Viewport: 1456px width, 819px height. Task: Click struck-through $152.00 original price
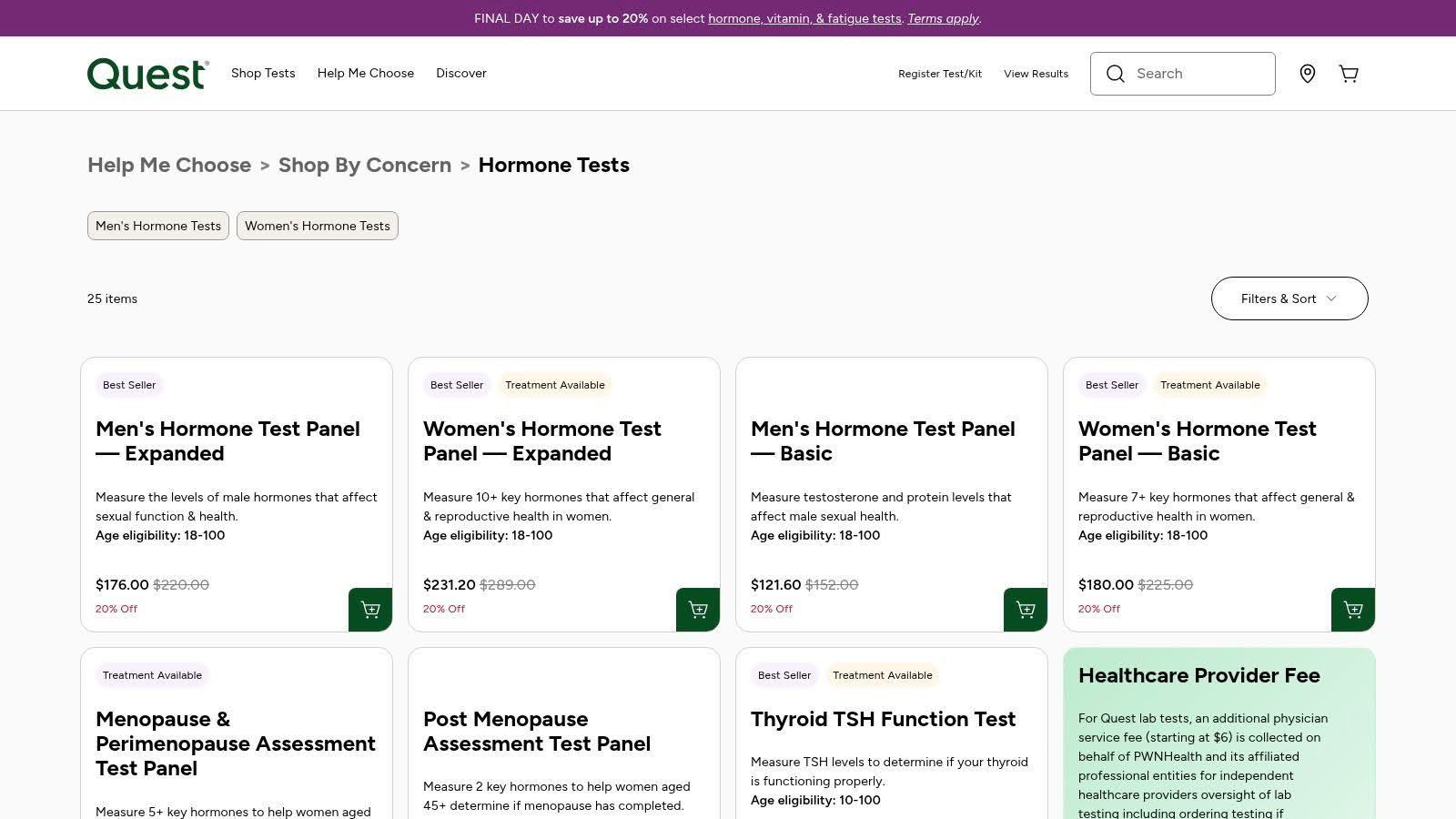(832, 585)
